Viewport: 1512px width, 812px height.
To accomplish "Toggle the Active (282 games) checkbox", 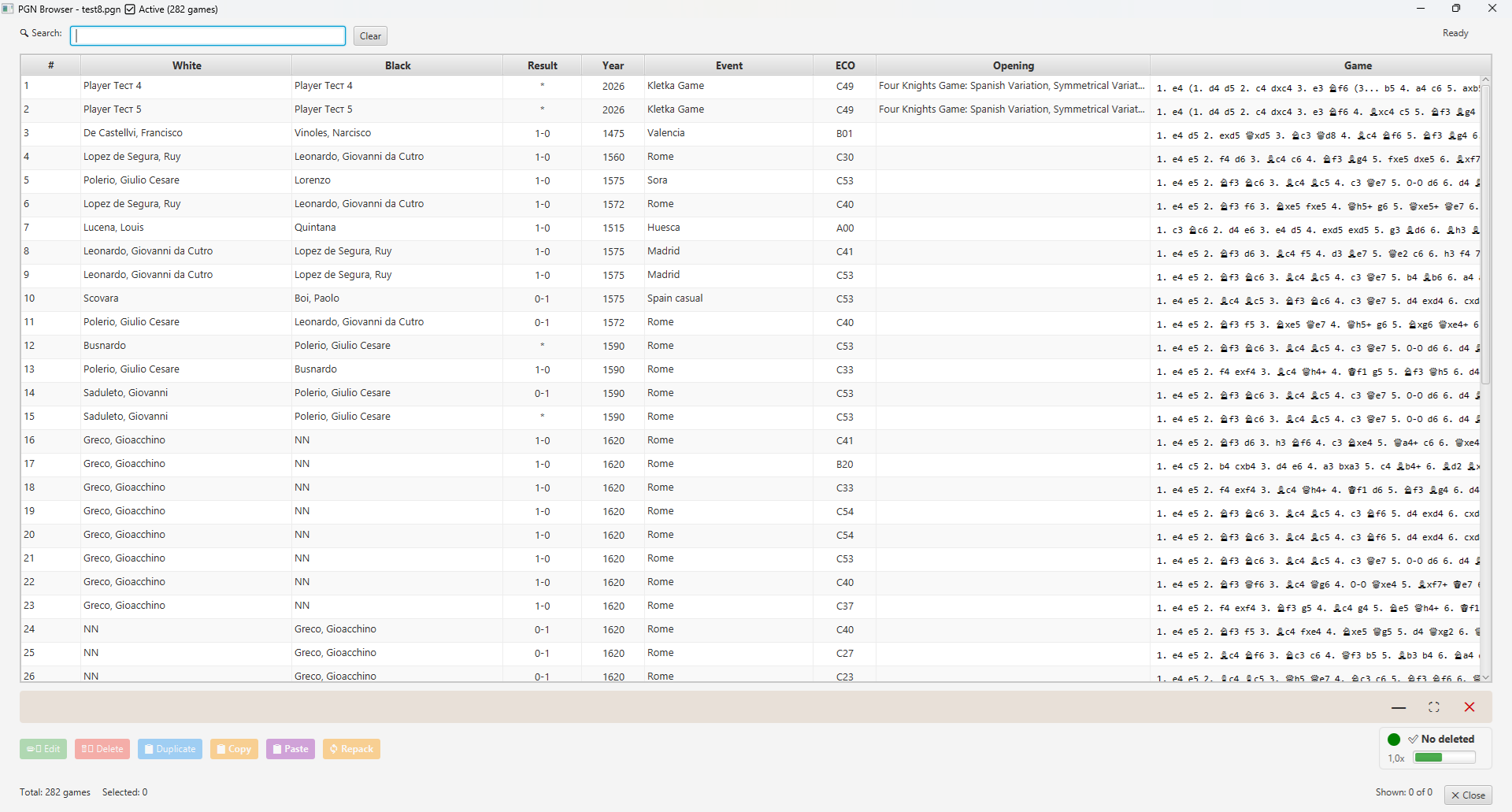I will pos(131,9).
